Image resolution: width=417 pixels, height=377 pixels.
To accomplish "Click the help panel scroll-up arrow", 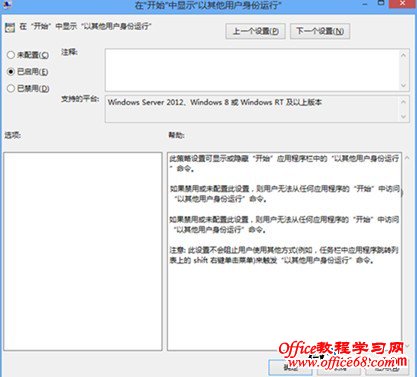I will 407,158.
